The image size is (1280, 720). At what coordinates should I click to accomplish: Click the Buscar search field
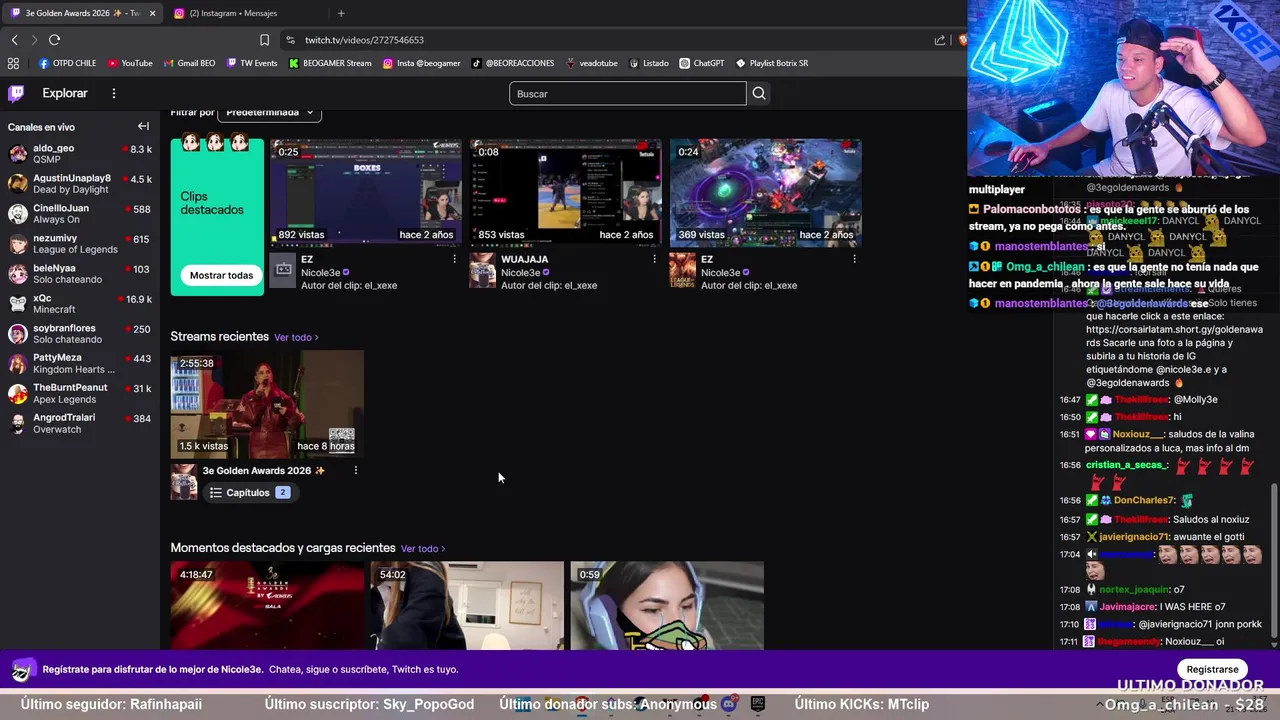coord(627,94)
